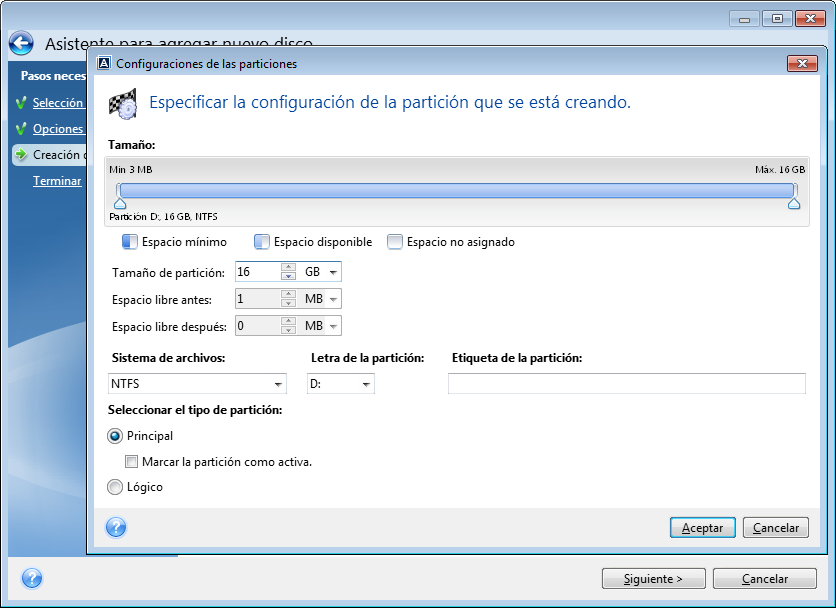Image resolution: width=836 pixels, height=608 pixels.
Task: Click Cancelar in the partition settings dialog
Action: point(776,527)
